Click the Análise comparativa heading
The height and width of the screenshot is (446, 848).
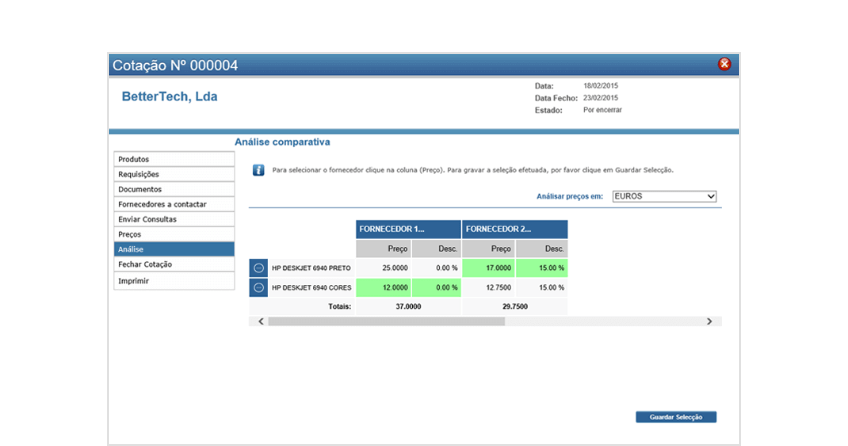(x=282, y=142)
